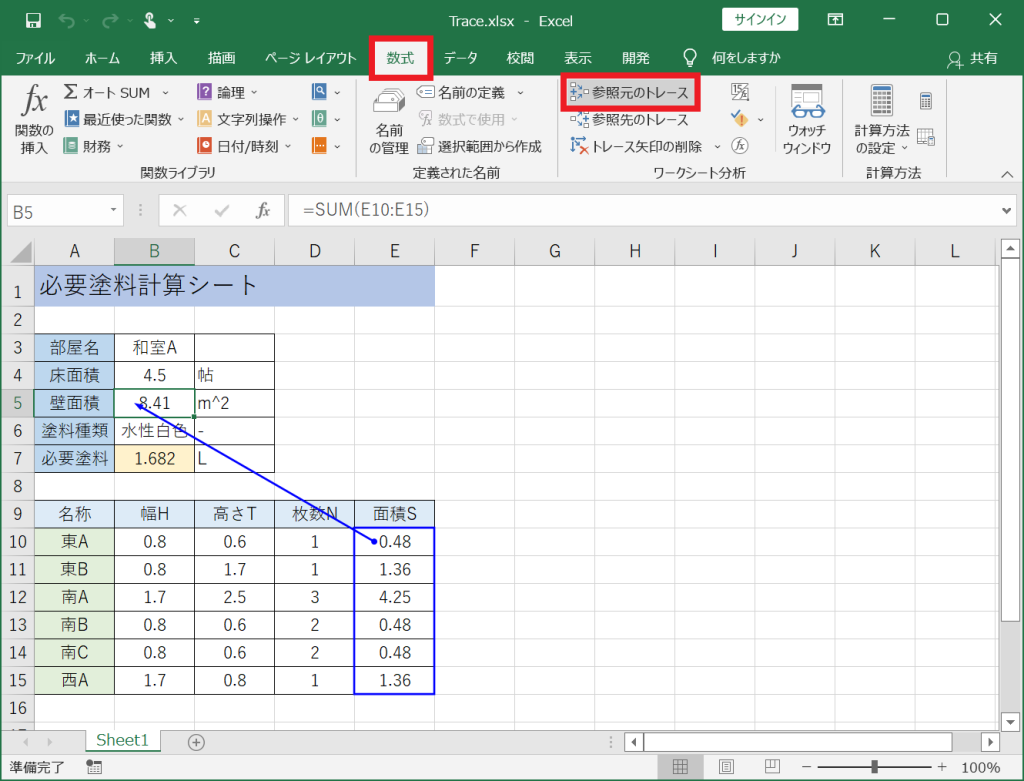Screen dimensions: 1024x781
Task: Click 参照先のトレース trace dependents
Action: pos(630,120)
